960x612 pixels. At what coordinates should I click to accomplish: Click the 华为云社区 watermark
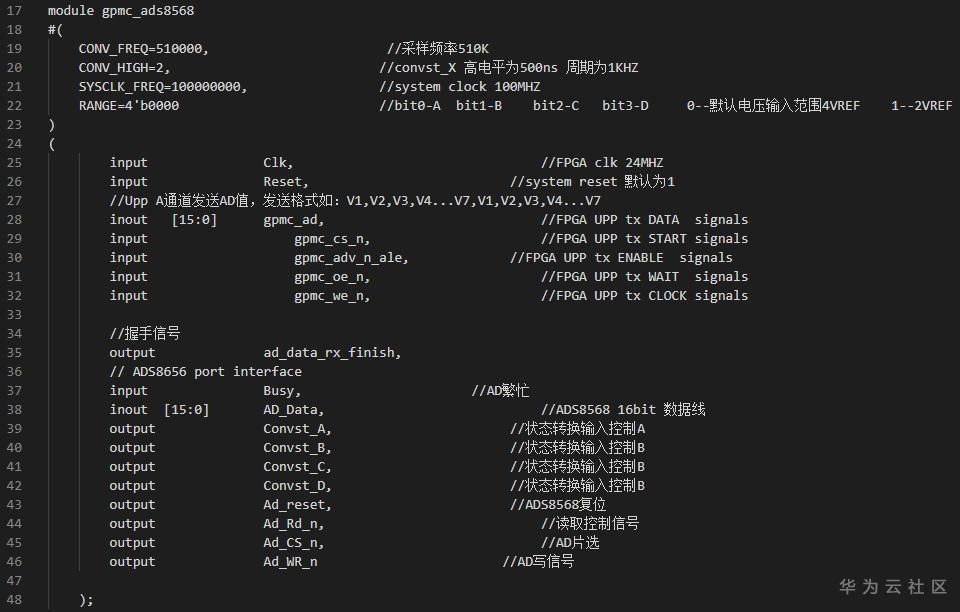pos(892,587)
